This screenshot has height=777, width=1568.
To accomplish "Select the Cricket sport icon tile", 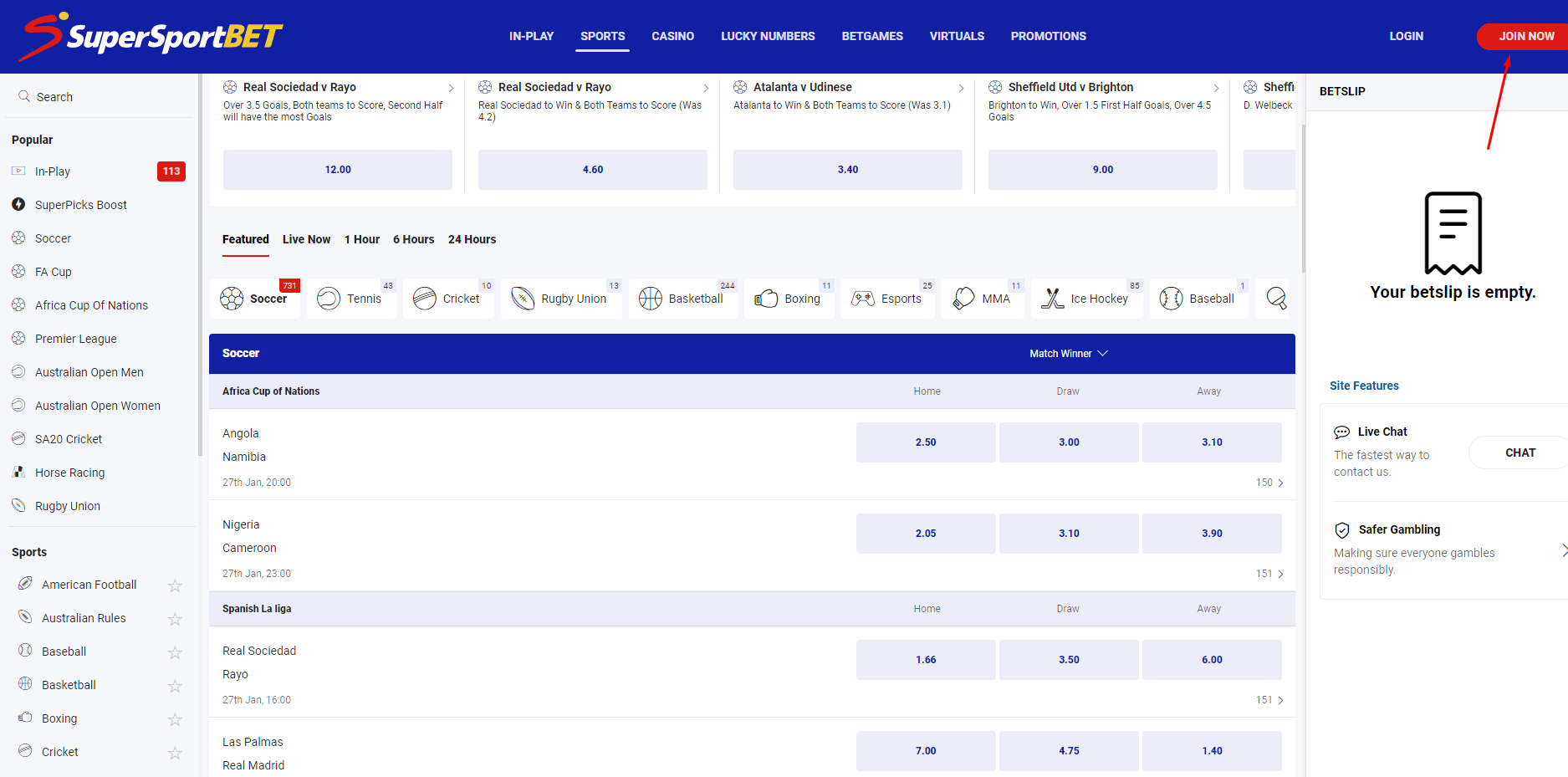I will [x=448, y=299].
